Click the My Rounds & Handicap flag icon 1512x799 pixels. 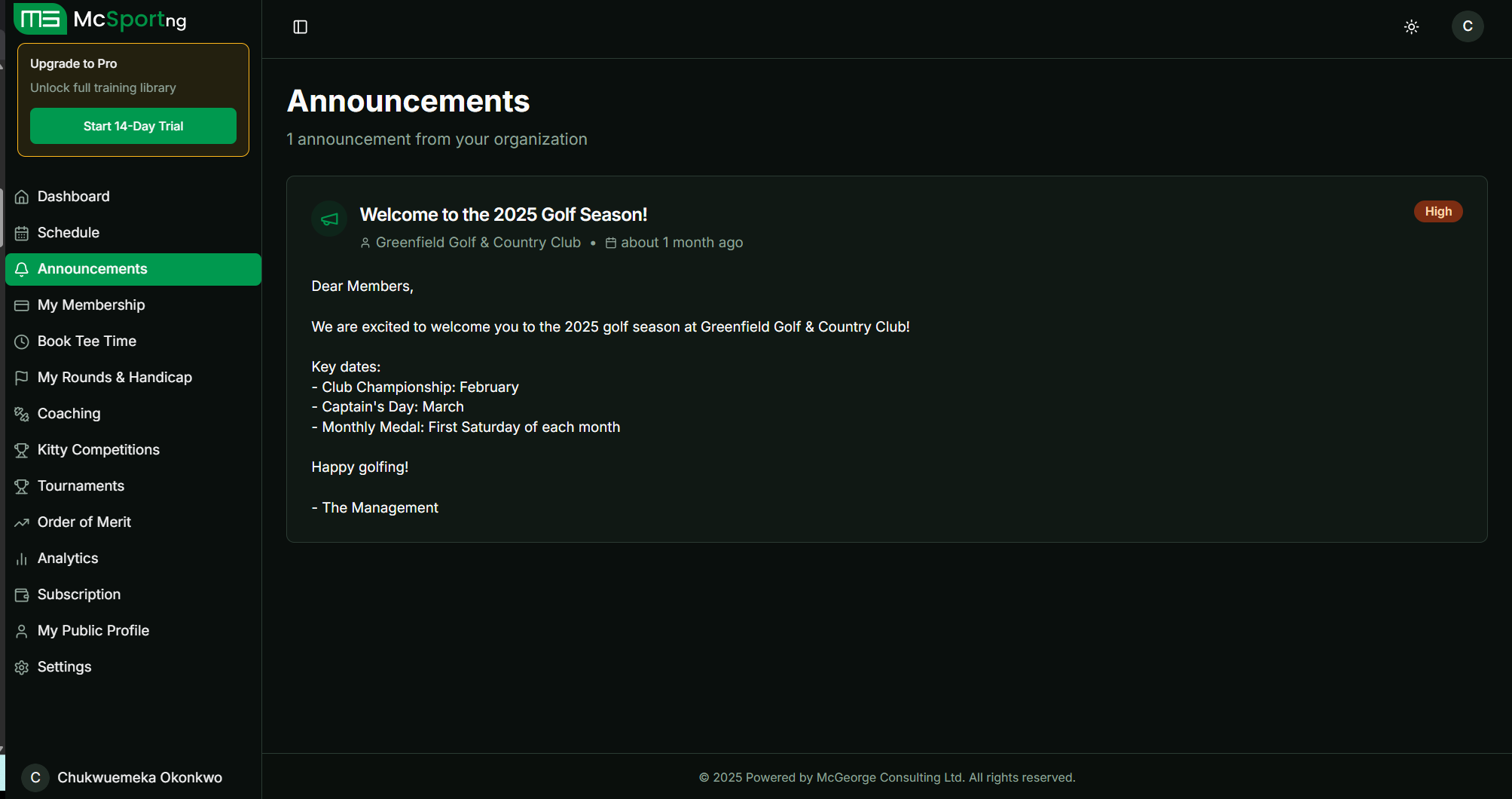click(x=22, y=378)
